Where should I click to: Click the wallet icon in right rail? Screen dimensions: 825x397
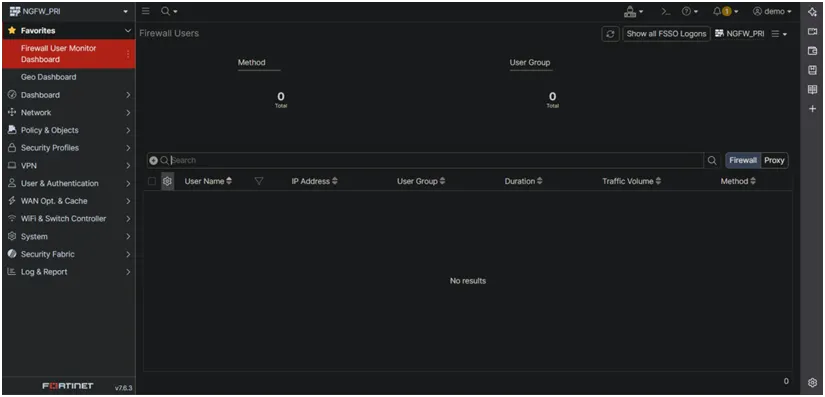tap(812, 51)
